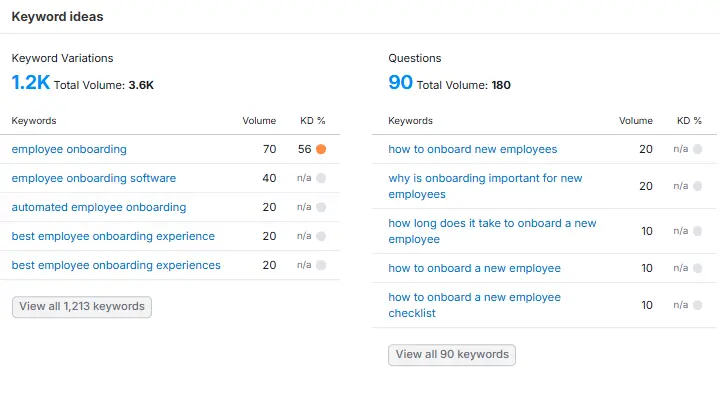Click gray KD dot for automated employee onboarding

(x=321, y=207)
